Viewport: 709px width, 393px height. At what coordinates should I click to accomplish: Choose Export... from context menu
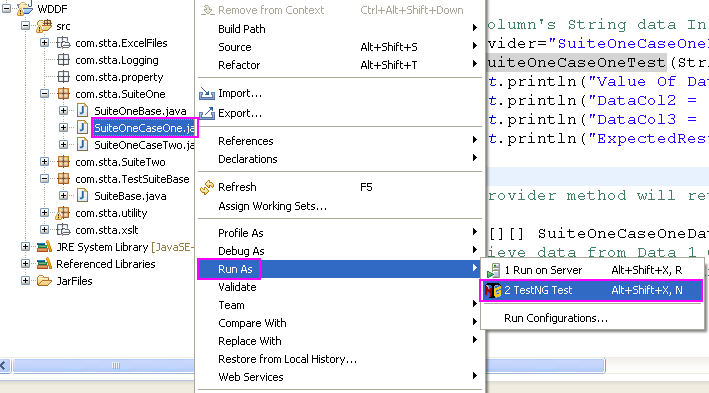click(x=340, y=113)
